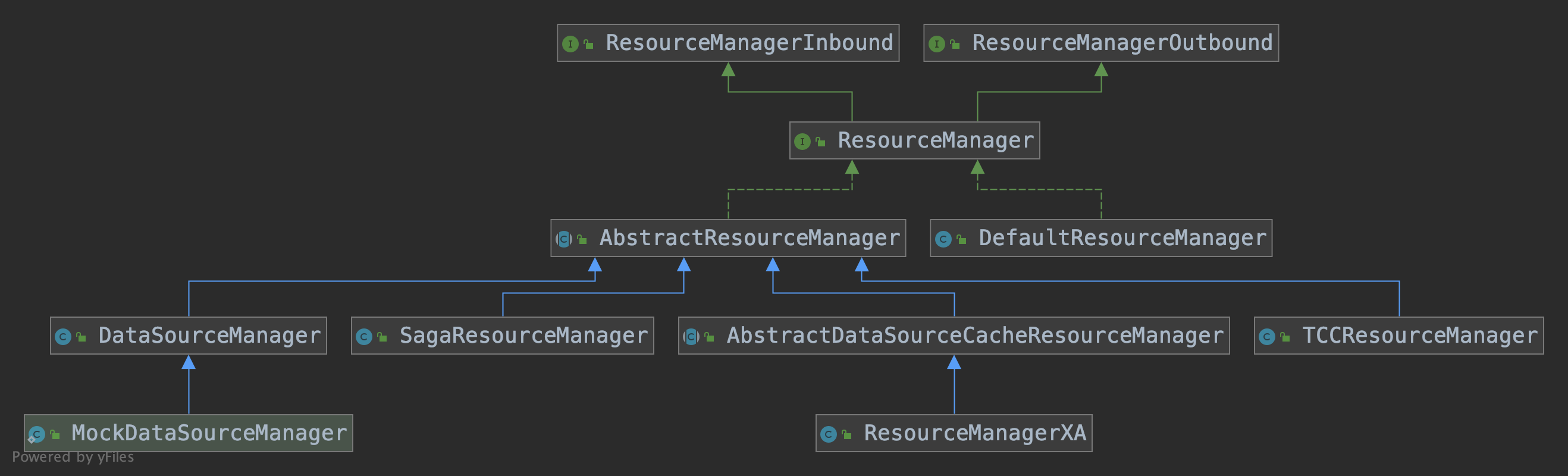Click the green lock icon on MockDataSourceManager
Viewport: 1568px width, 476px height.
[x=55, y=434]
